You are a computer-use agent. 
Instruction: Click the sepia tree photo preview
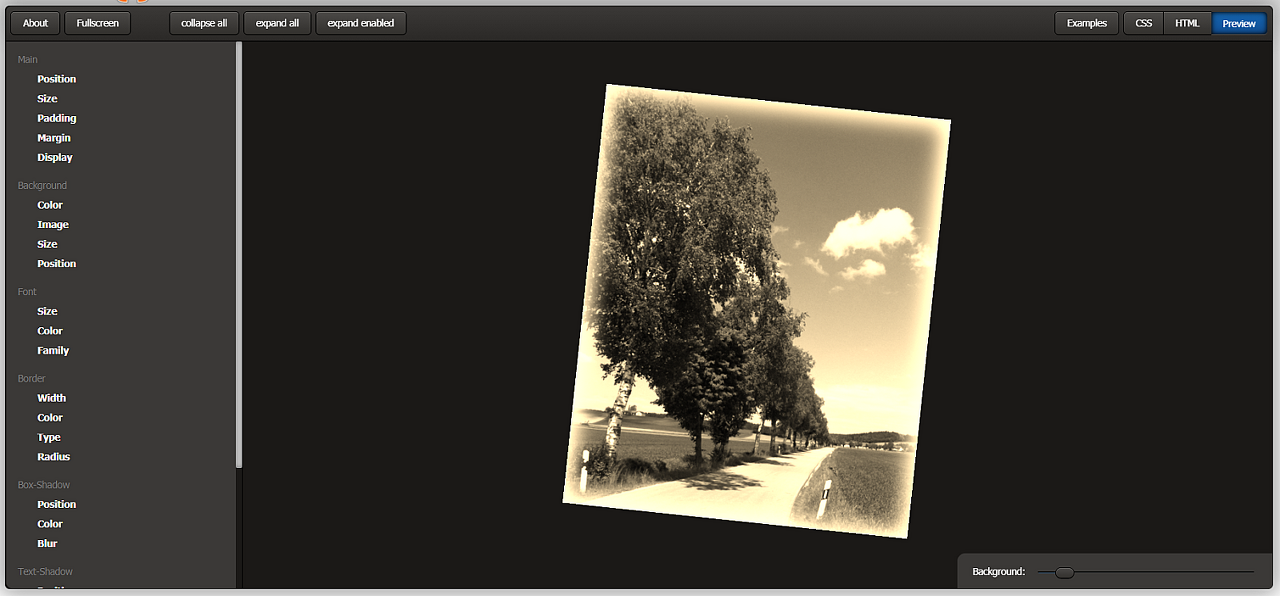(x=757, y=311)
